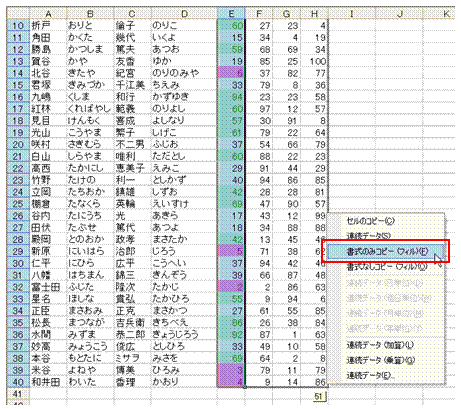The height and width of the screenshot is (409, 461).
Task: Select column G header
Action: (286, 14)
